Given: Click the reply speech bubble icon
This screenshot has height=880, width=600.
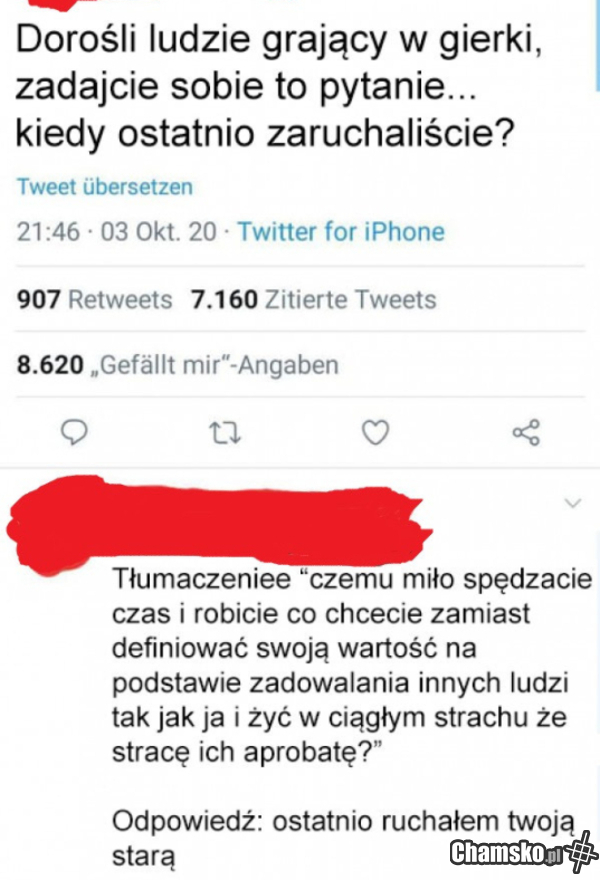Looking at the screenshot, I should (77, 432).
